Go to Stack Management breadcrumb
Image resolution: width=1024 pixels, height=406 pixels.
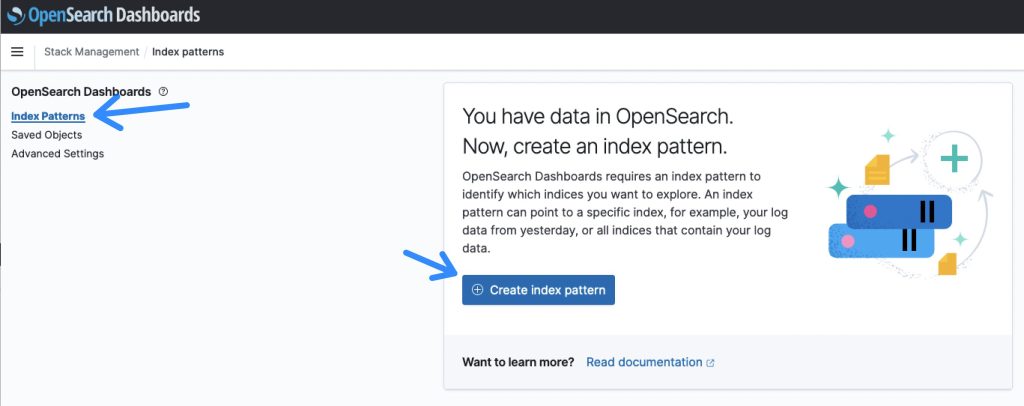[x=91, y=52]
